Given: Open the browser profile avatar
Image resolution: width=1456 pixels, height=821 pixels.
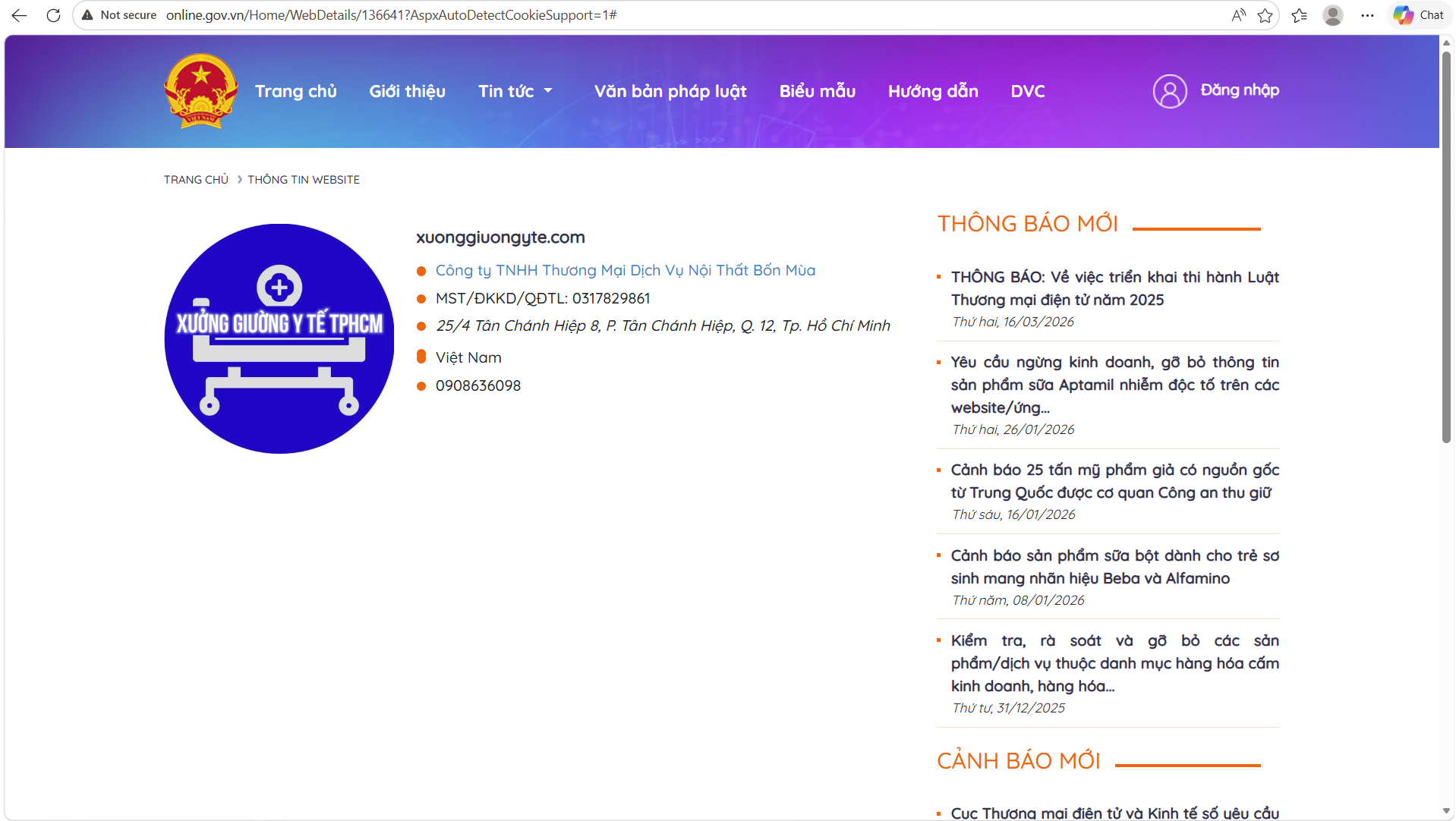Looking at the screenshot, I should (x=1333, y=14).
